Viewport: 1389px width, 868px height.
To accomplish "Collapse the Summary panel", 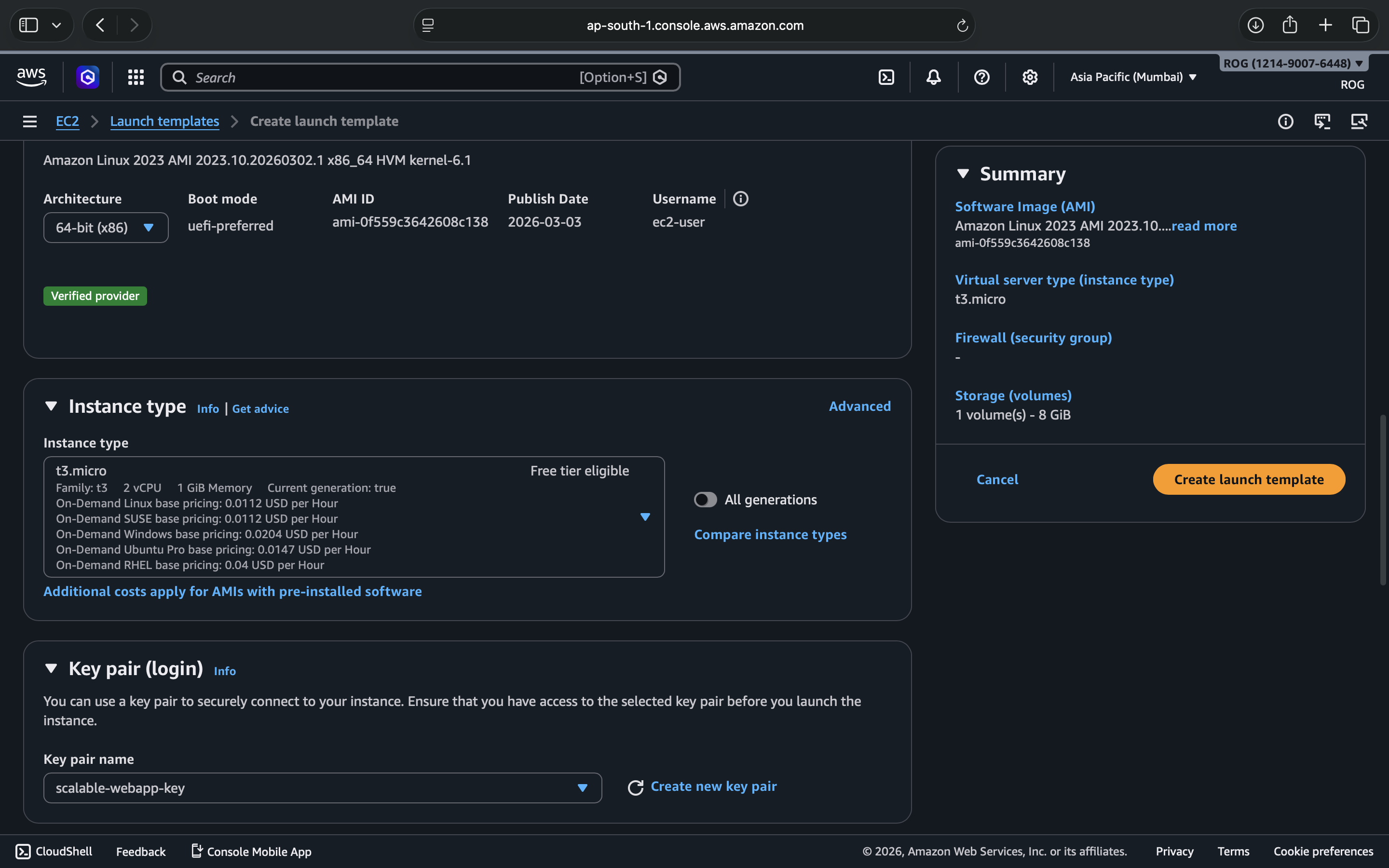I will 963,174.
